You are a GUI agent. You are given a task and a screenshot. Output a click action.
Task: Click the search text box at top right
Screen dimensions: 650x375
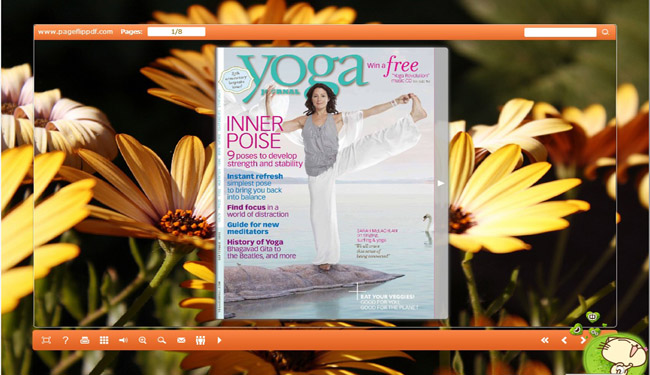click(x=560, y=32)
